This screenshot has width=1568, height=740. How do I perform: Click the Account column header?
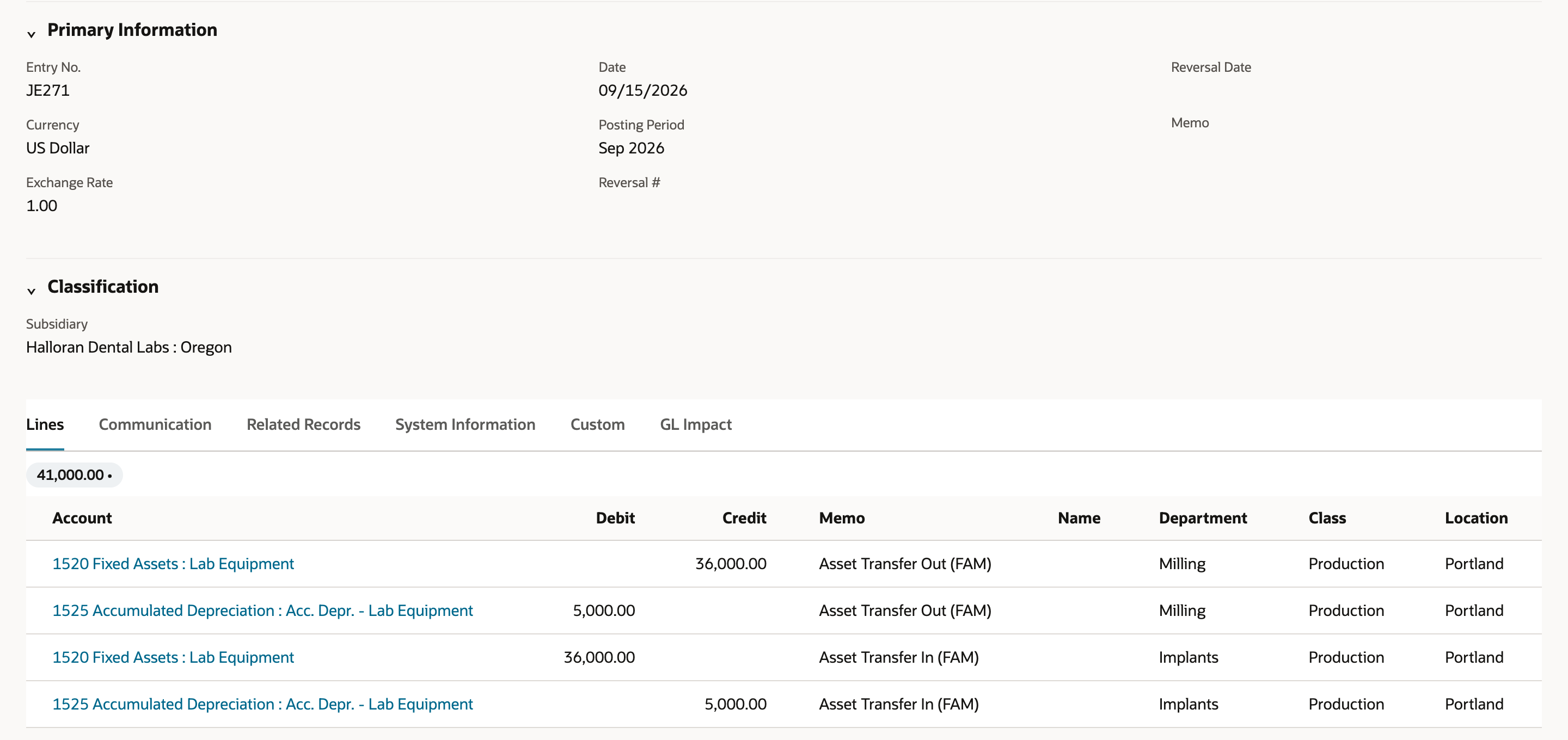coord(82,518)
